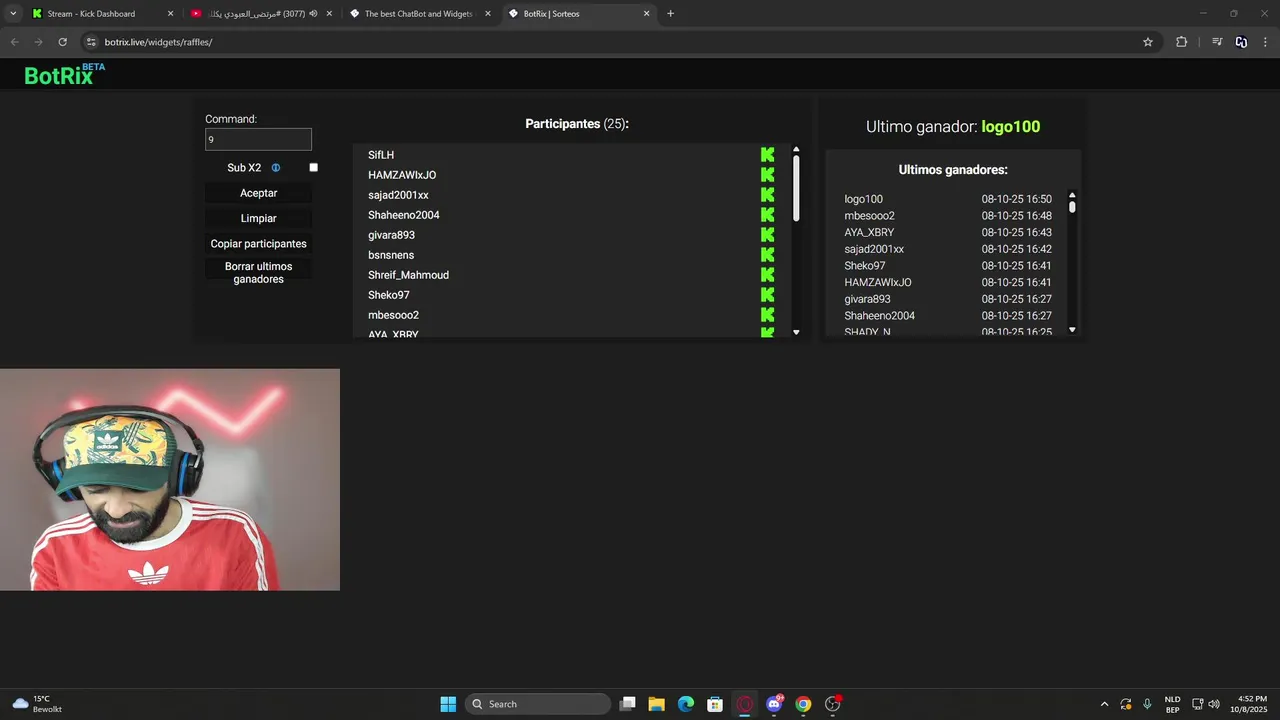Click the Limpiar button

(258, 218)
